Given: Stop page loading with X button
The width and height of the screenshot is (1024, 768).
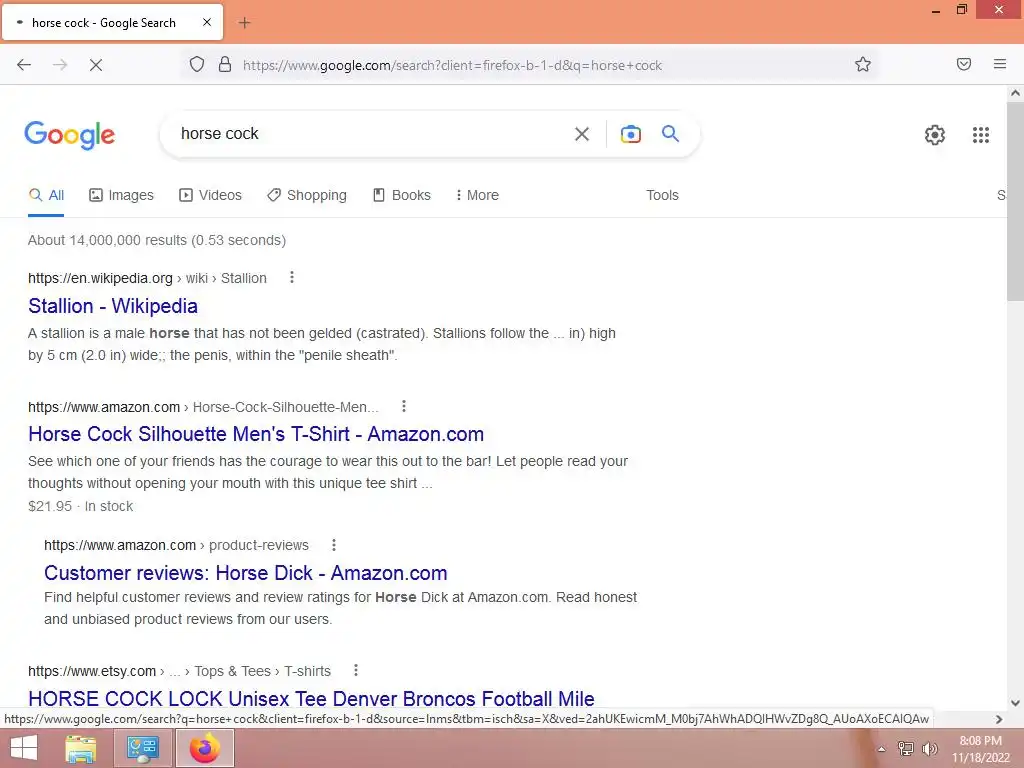Looking at the screenshot, I should [96, 65].
